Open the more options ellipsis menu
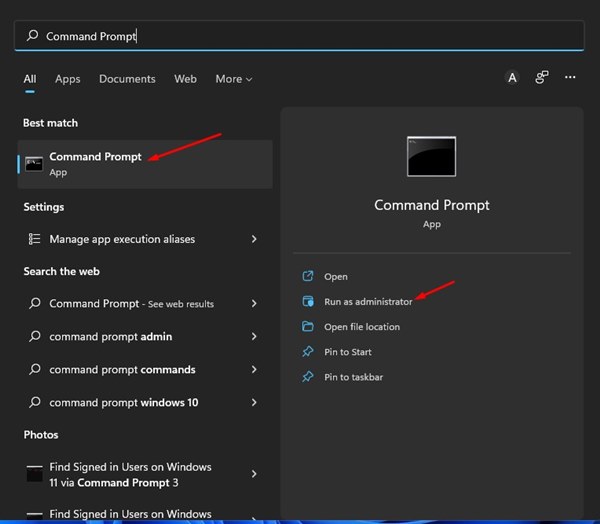 pyautogui.click(x=570, y=78)
